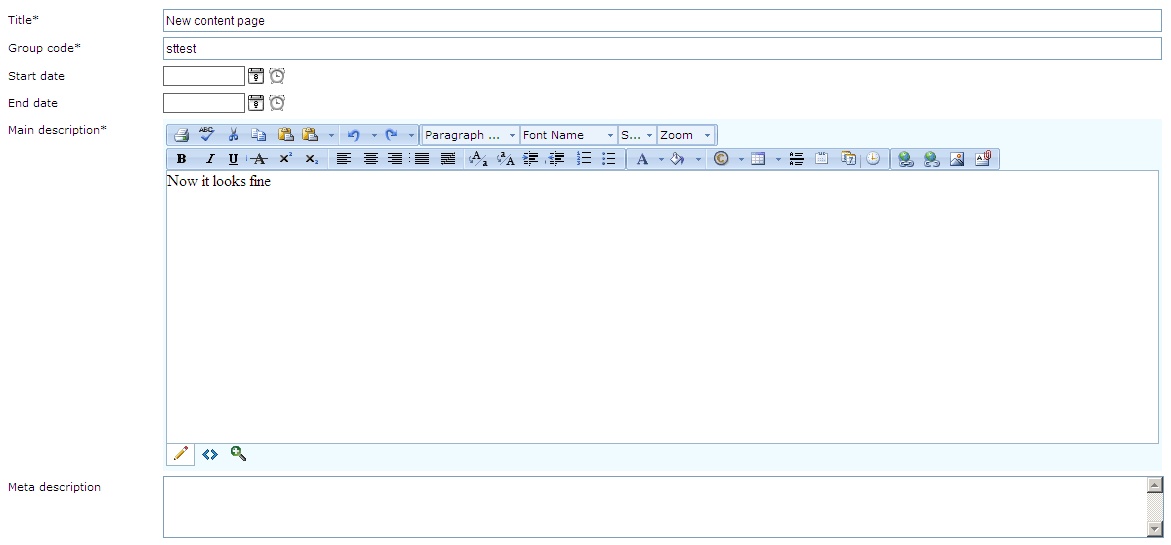The image size is (1171, 545).
Task: Align text left
Action: [x=344, y=158]
